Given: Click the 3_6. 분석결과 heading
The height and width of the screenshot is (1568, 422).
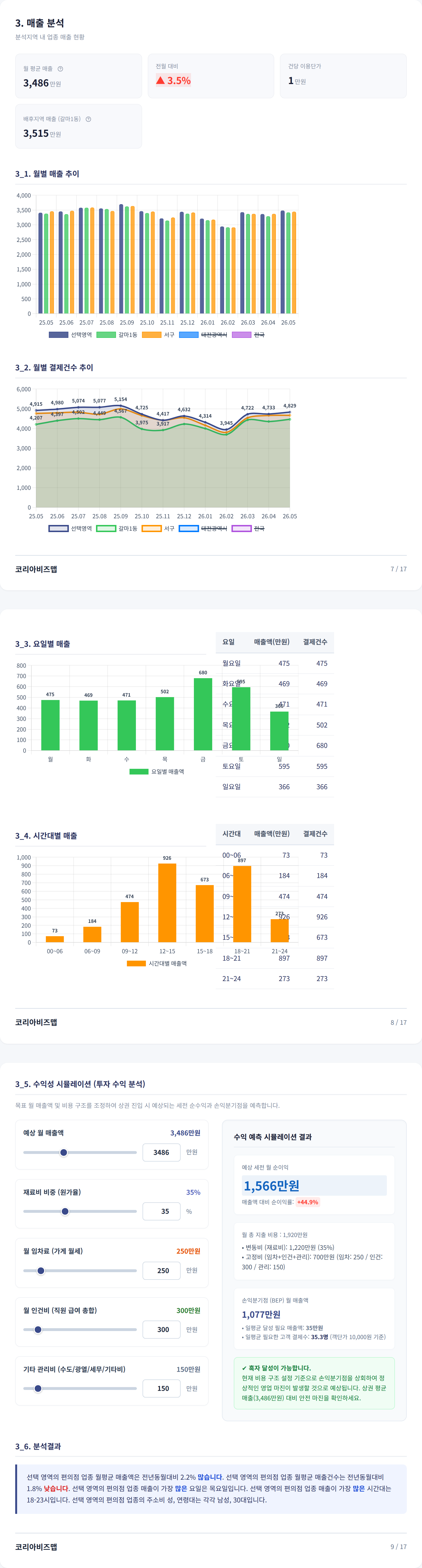Looking at the screenshot, I should (38, 1446).
